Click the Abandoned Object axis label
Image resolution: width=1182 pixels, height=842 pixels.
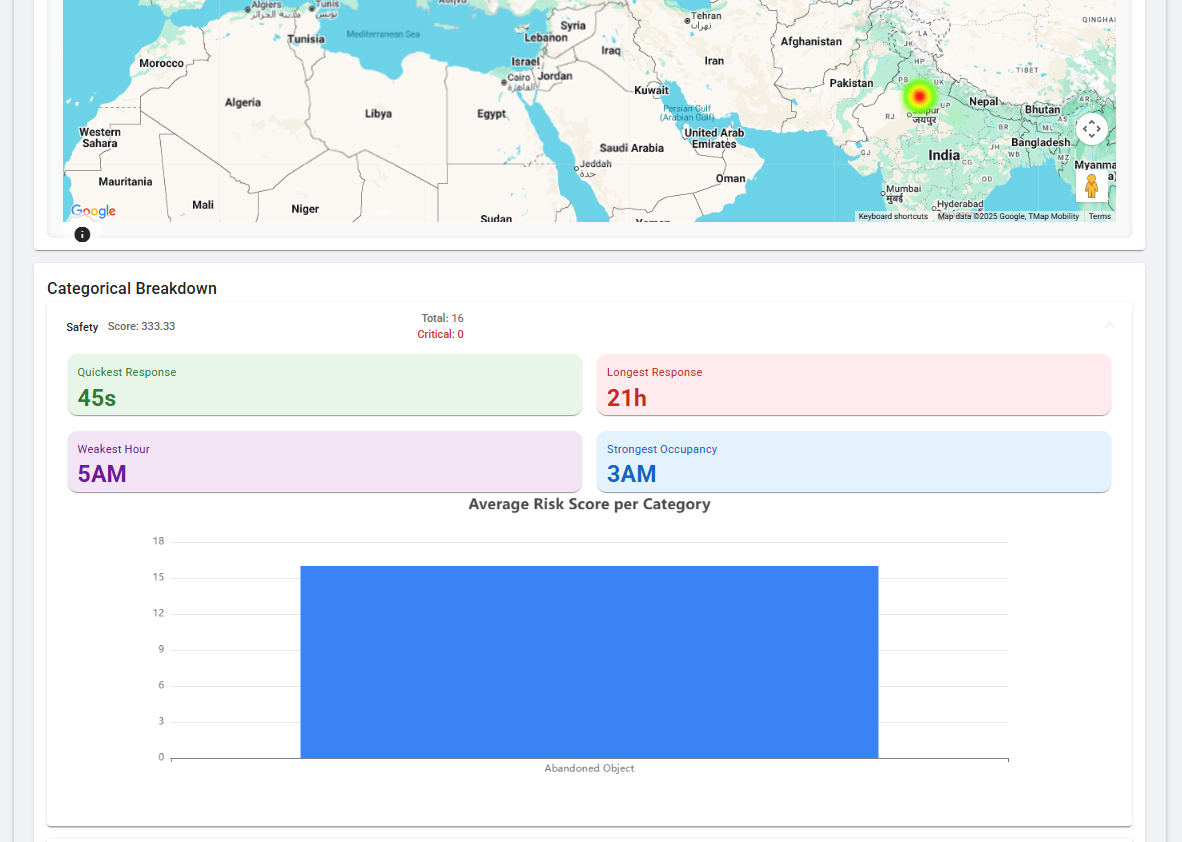589,768
